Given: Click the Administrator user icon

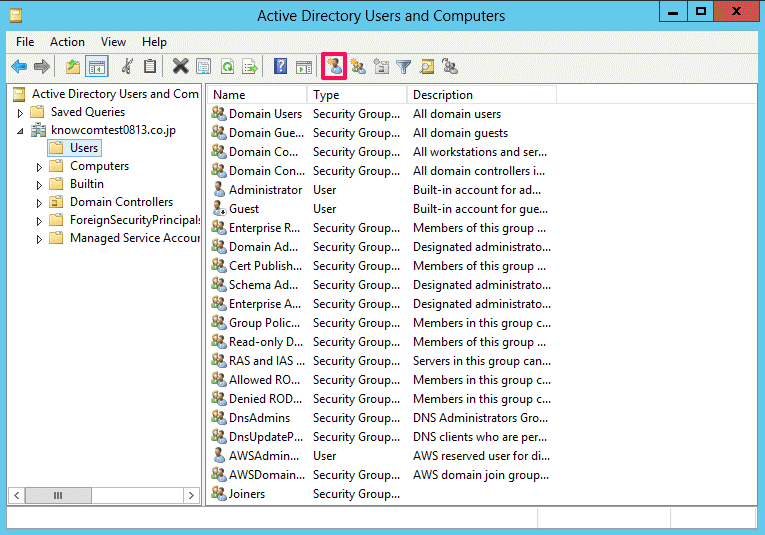Looking at the screenshot, I should pos(219,190).
